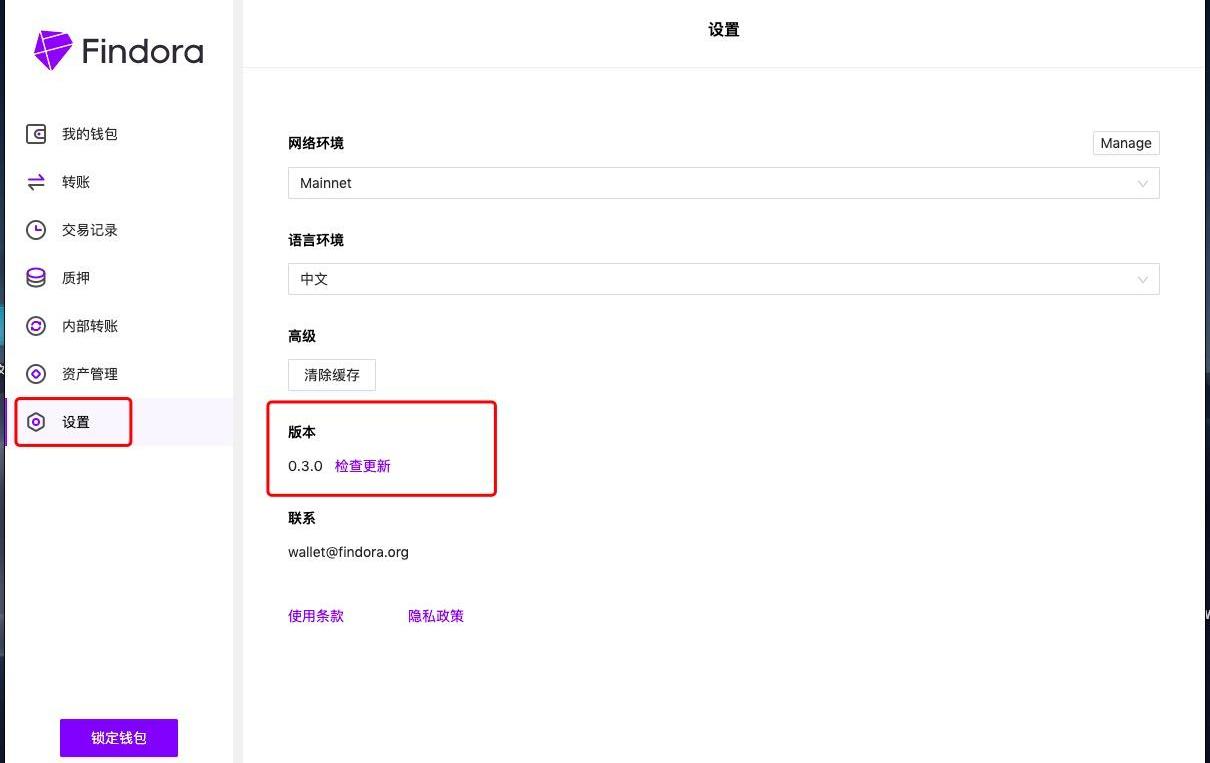Screen dimensions: 1210x763
Task: Open the 隐私政策 privacy policy link
Action: pos(436,616)
